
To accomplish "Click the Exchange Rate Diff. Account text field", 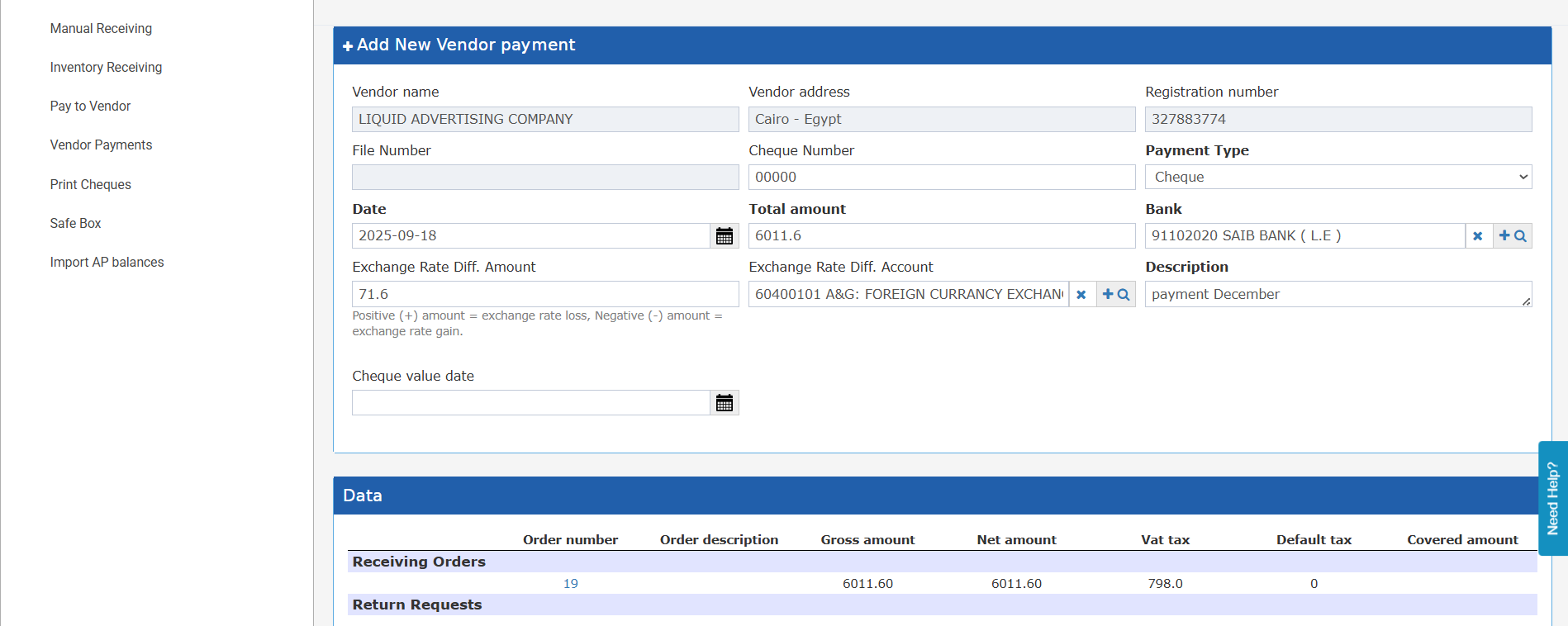I will coord(909,294).
